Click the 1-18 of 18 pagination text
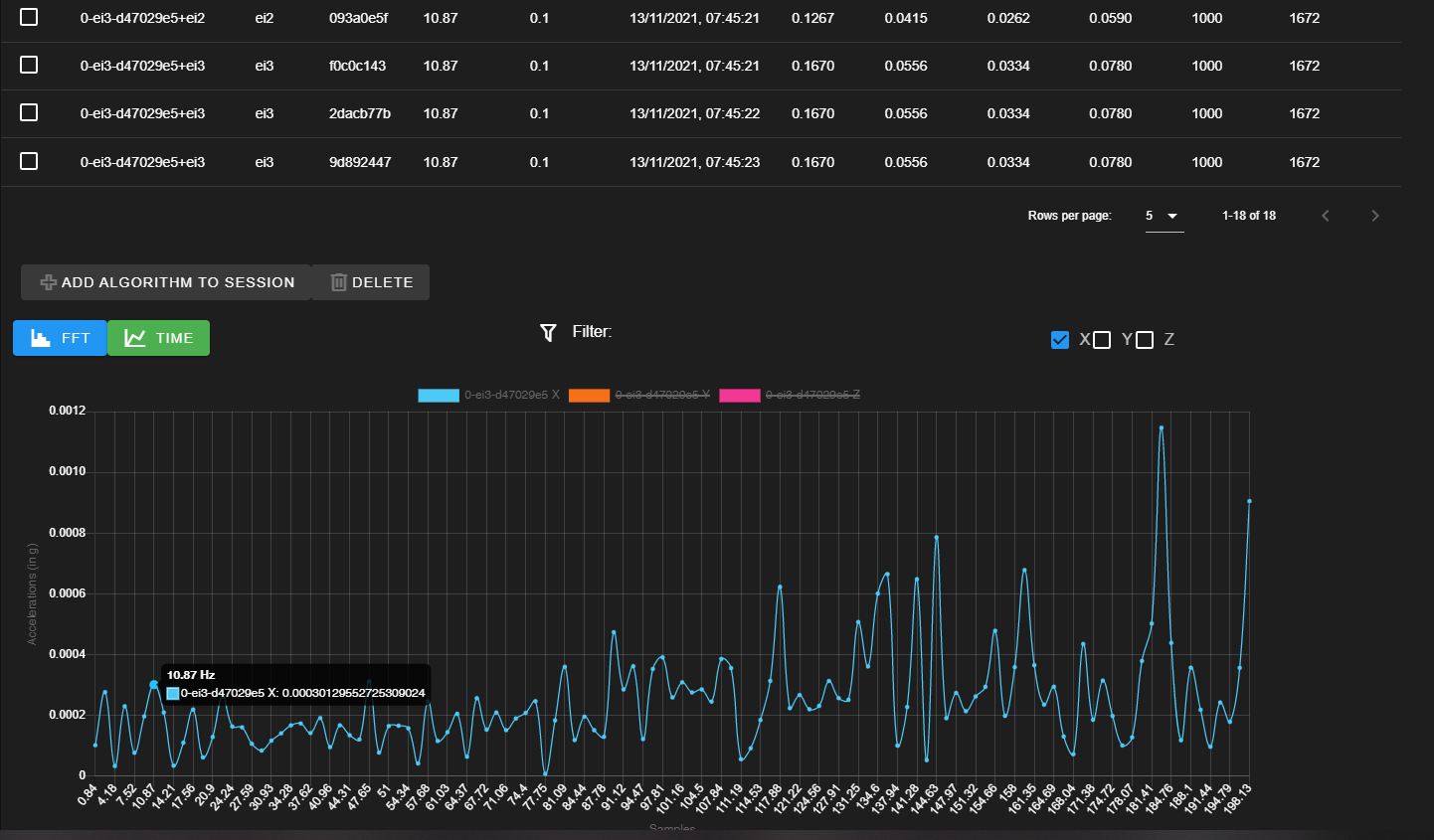The image size is (1434, 840). [x=1249, y=216]
